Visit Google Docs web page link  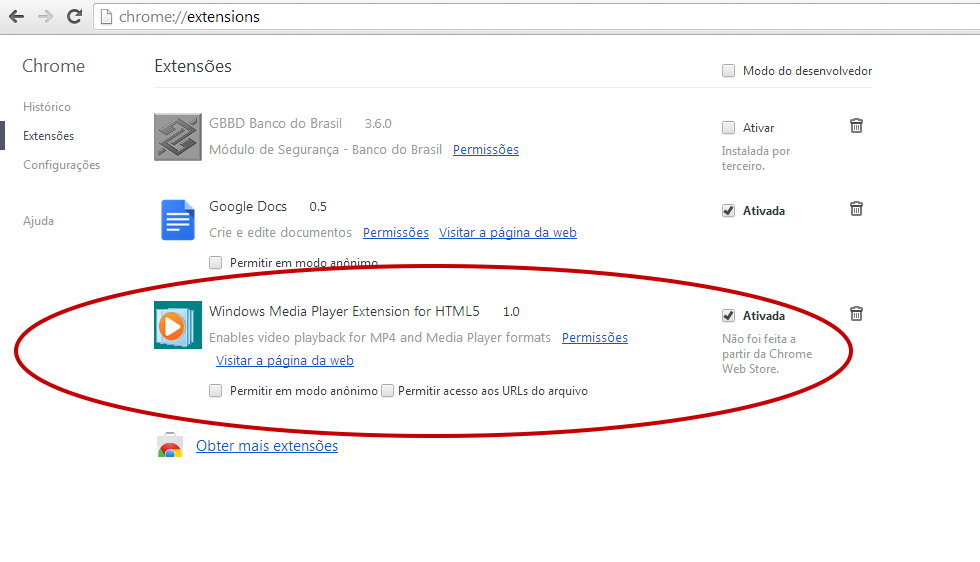pos(508,233)
